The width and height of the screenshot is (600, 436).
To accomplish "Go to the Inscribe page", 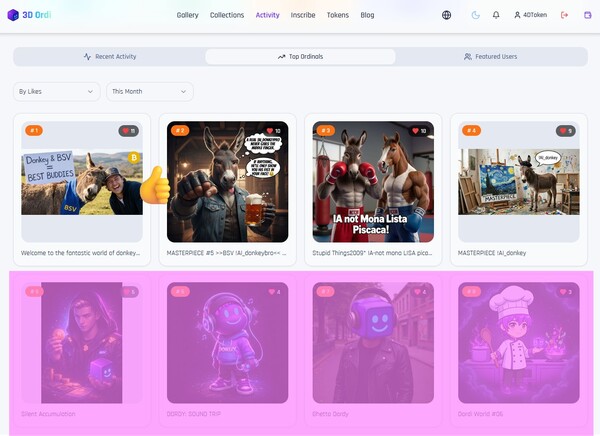I will point(303,15).
